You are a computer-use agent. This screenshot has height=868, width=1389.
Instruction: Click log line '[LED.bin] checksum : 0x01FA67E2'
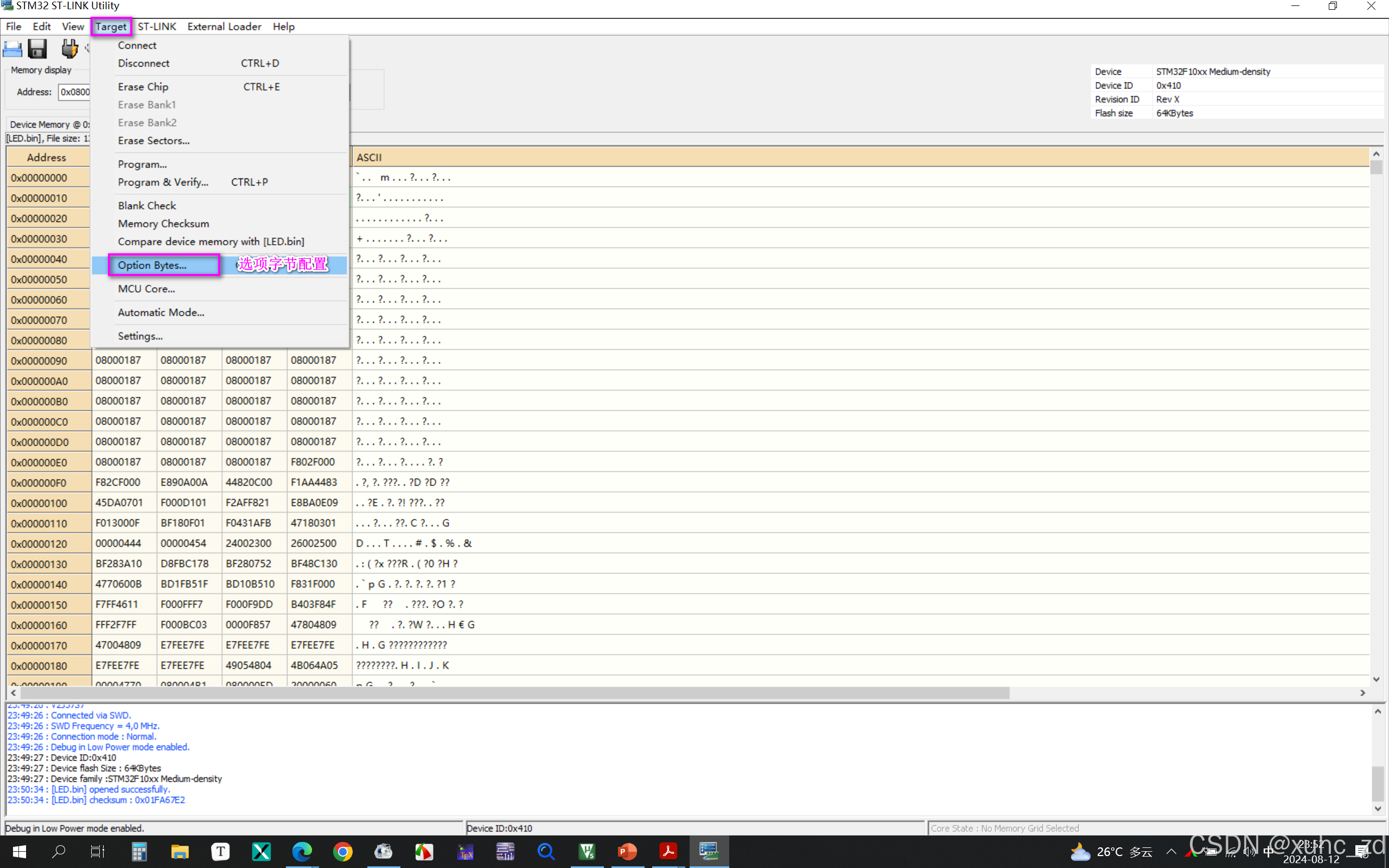[x=97, y=800]
